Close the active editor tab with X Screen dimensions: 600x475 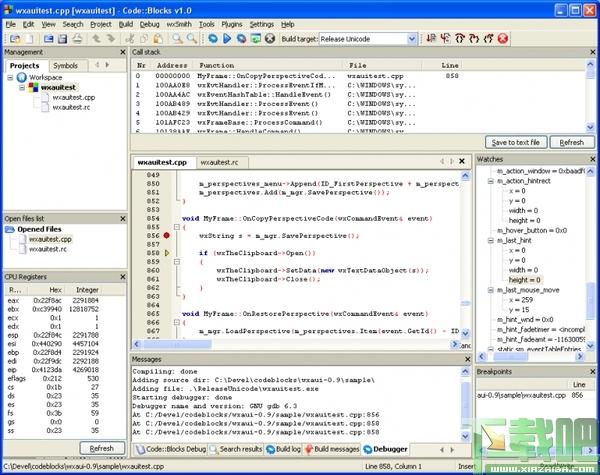coord(462,161)
